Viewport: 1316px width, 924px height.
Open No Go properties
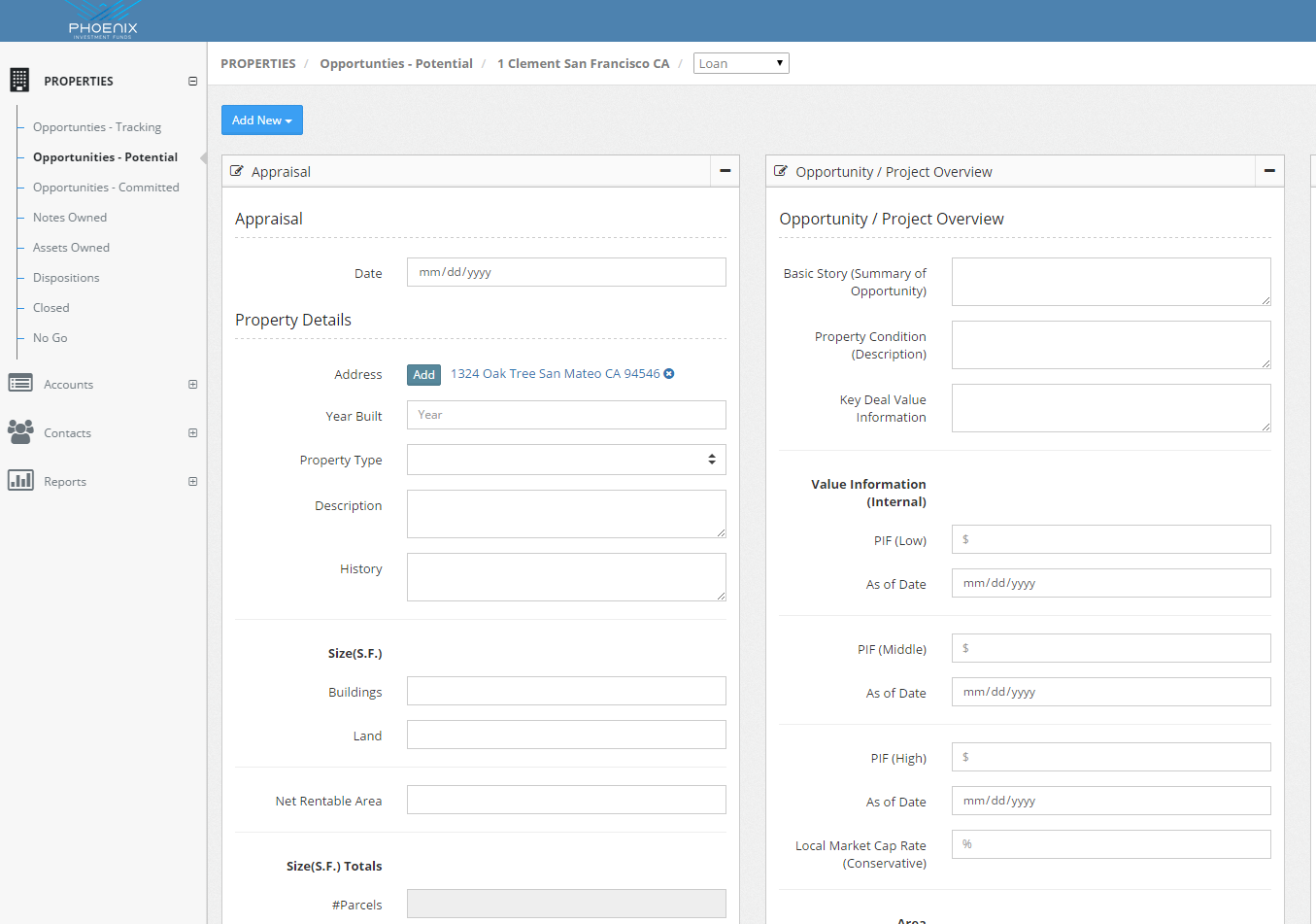(51, 337)
